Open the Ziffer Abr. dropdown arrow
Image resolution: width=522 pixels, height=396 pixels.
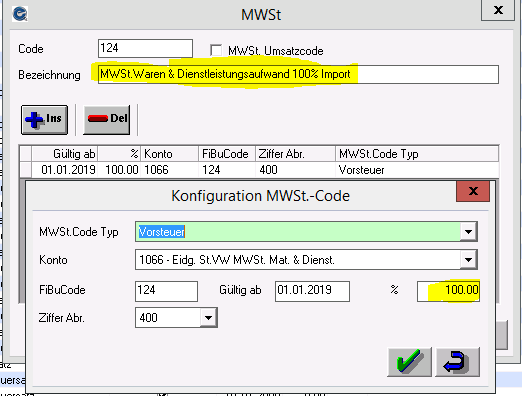tap(208, 318)
